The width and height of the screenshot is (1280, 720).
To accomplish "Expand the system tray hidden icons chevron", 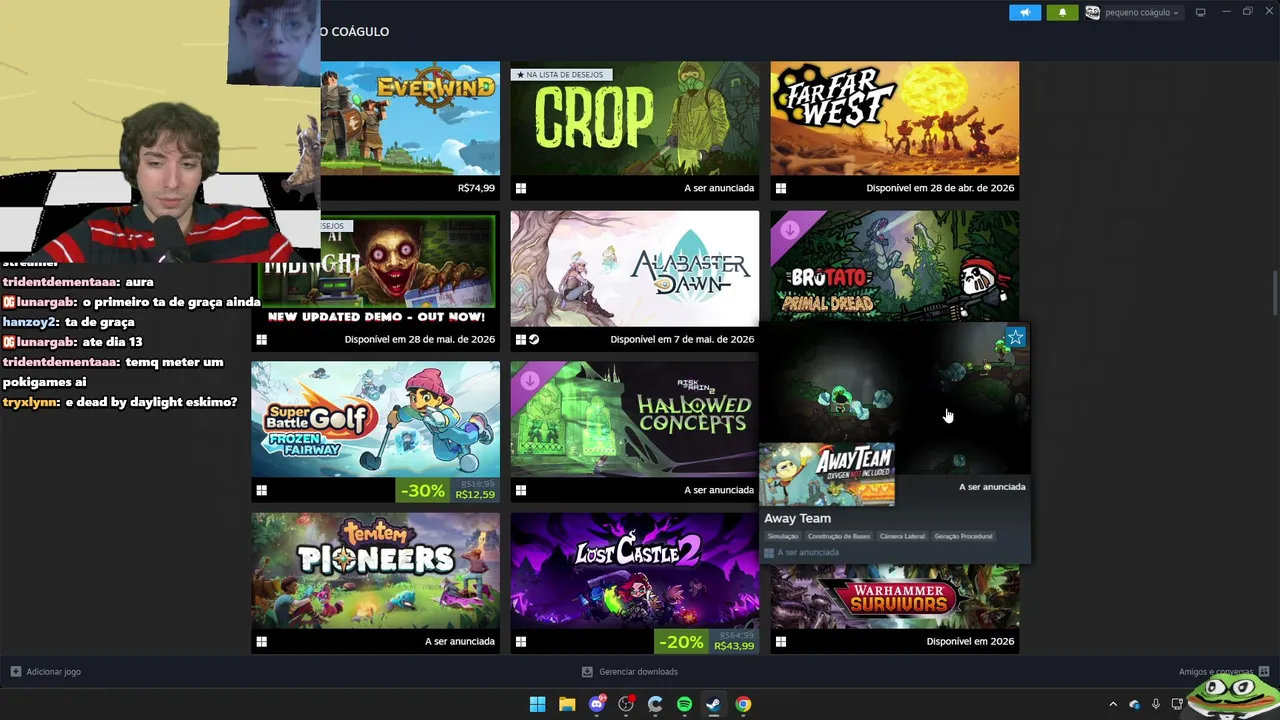I will (1113, 705).
